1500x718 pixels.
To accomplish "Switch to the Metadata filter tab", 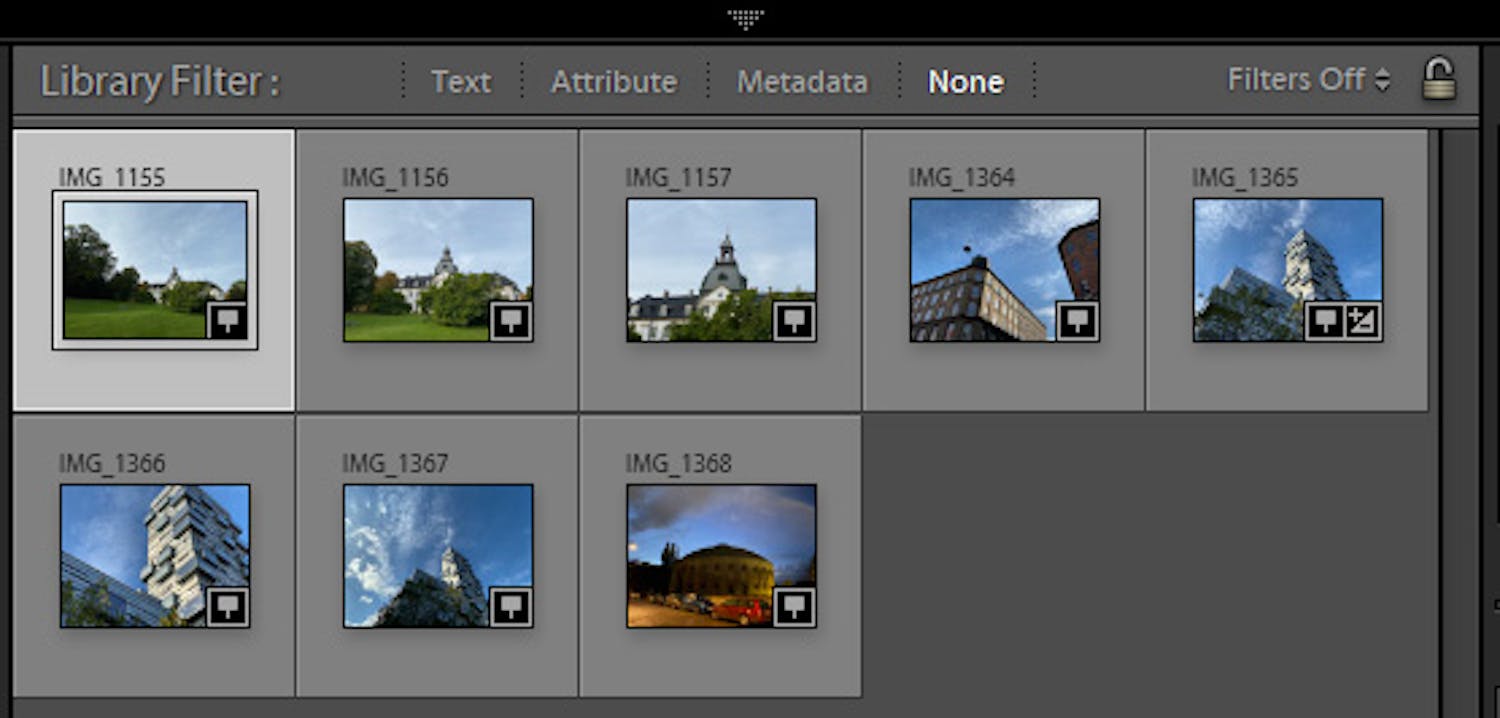I will [x=801, y=81].
